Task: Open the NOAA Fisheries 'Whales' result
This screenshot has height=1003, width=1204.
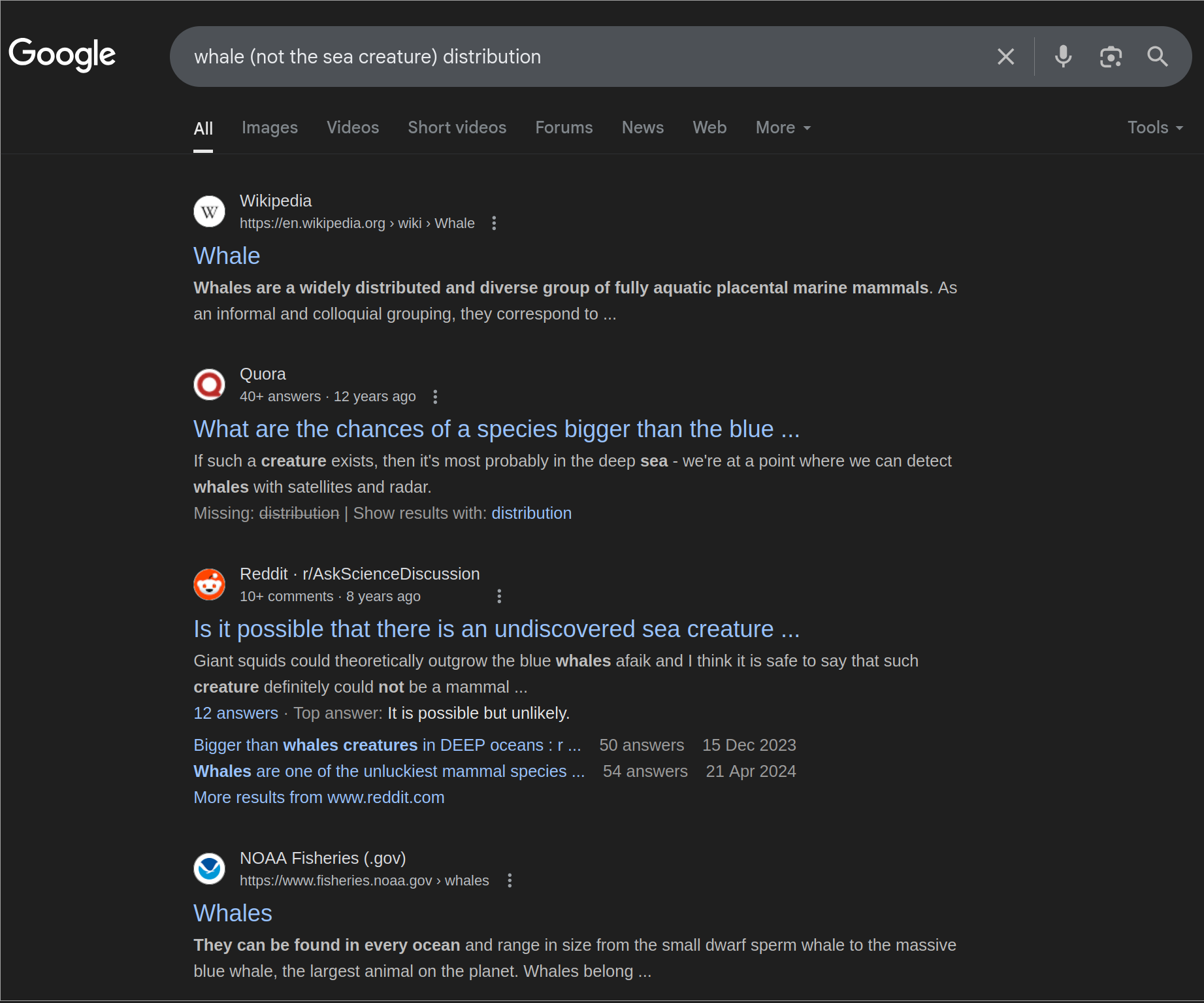Action: pos(233,913)
